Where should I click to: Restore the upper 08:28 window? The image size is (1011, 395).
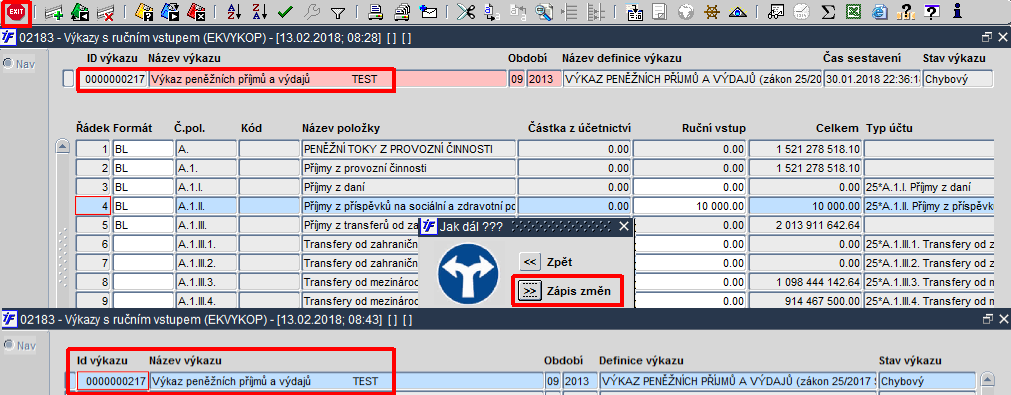[x=986, y=38]
